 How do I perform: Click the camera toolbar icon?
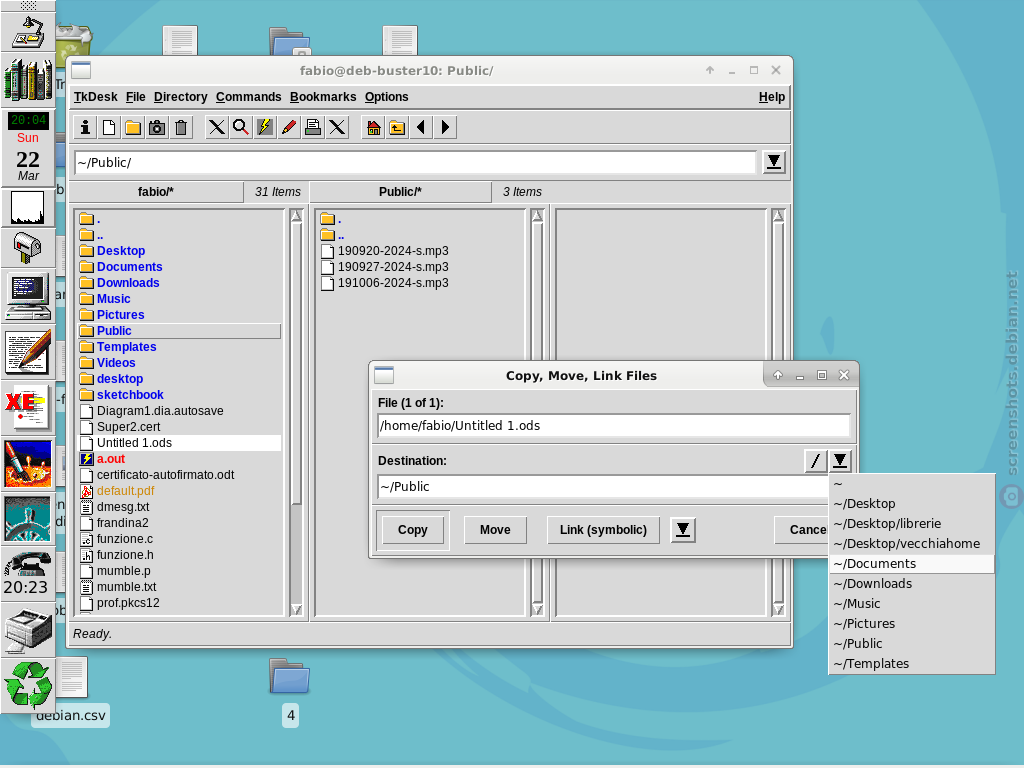pyautogui.click(x=157, y=127)
